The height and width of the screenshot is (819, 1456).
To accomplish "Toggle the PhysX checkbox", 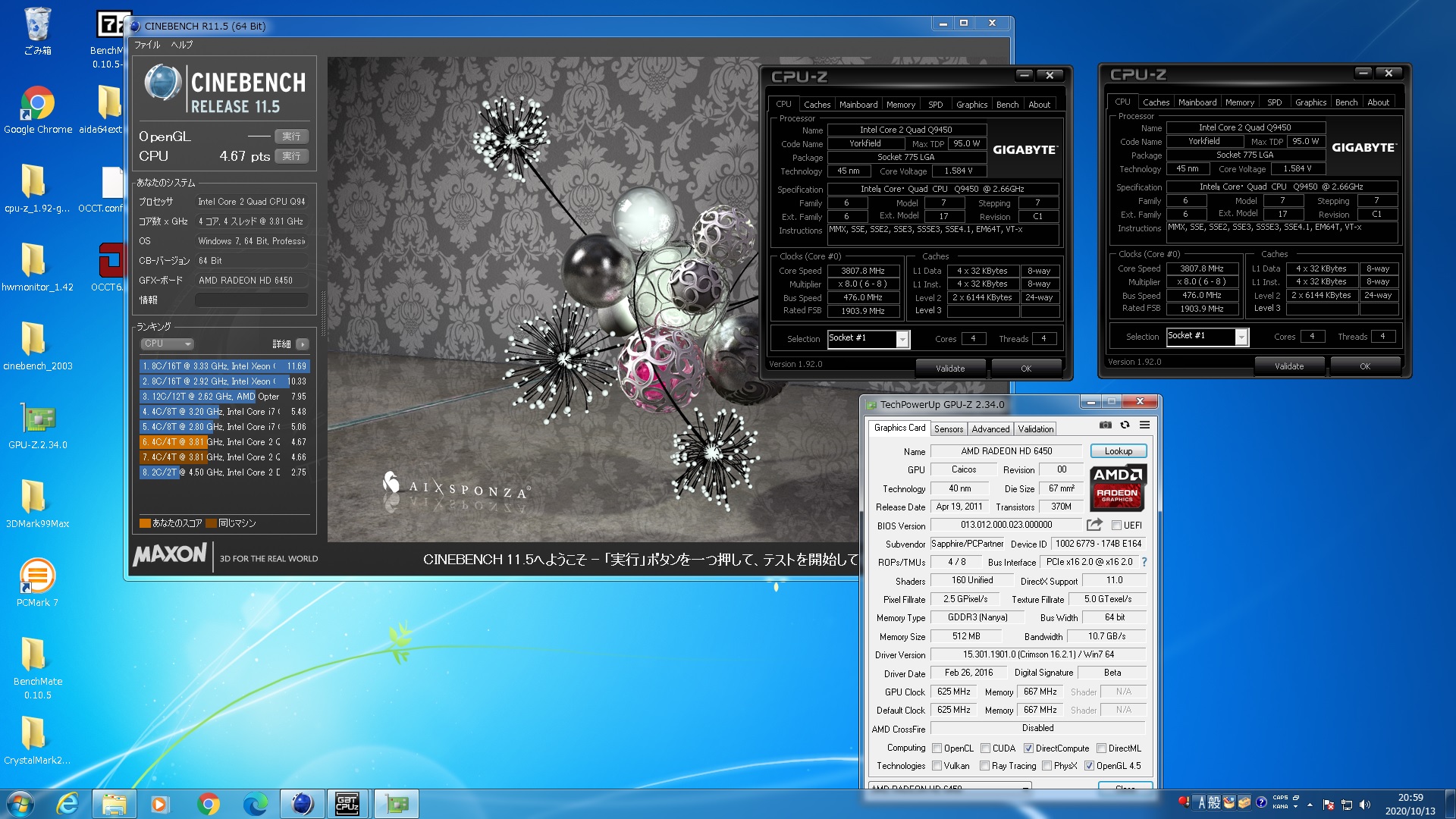I will (1046, 765).
